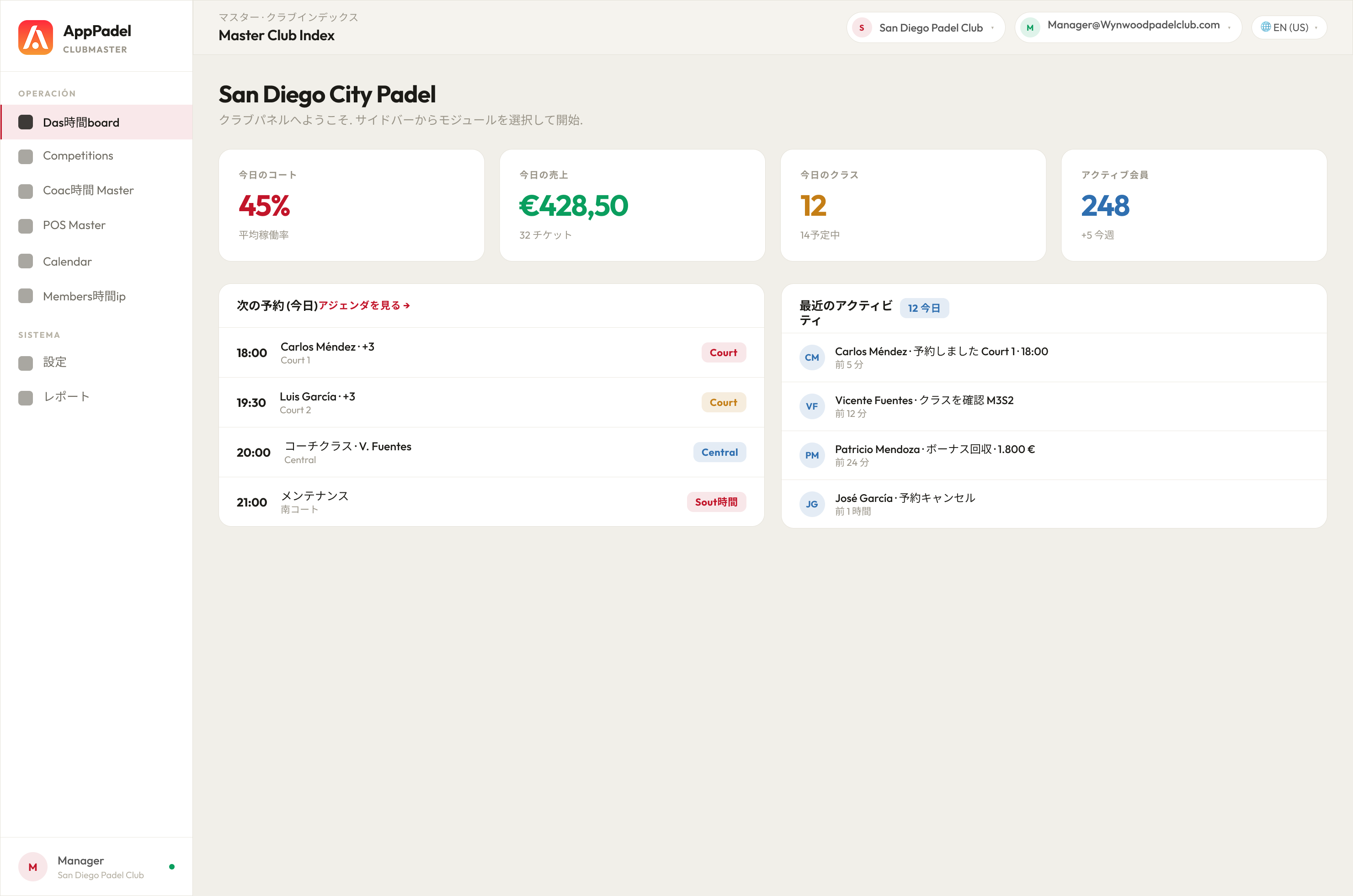Click the 20:00 booking time
Viewport: 1353px width, 896px height.
[253, 453]
